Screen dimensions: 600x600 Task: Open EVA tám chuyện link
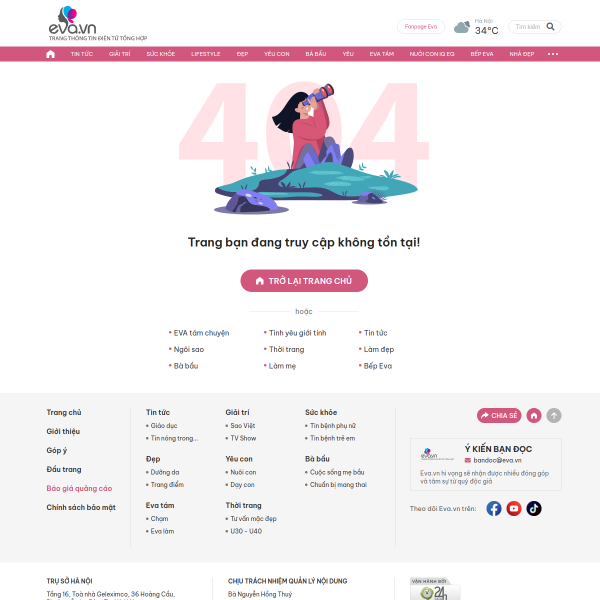click(201, 333)
